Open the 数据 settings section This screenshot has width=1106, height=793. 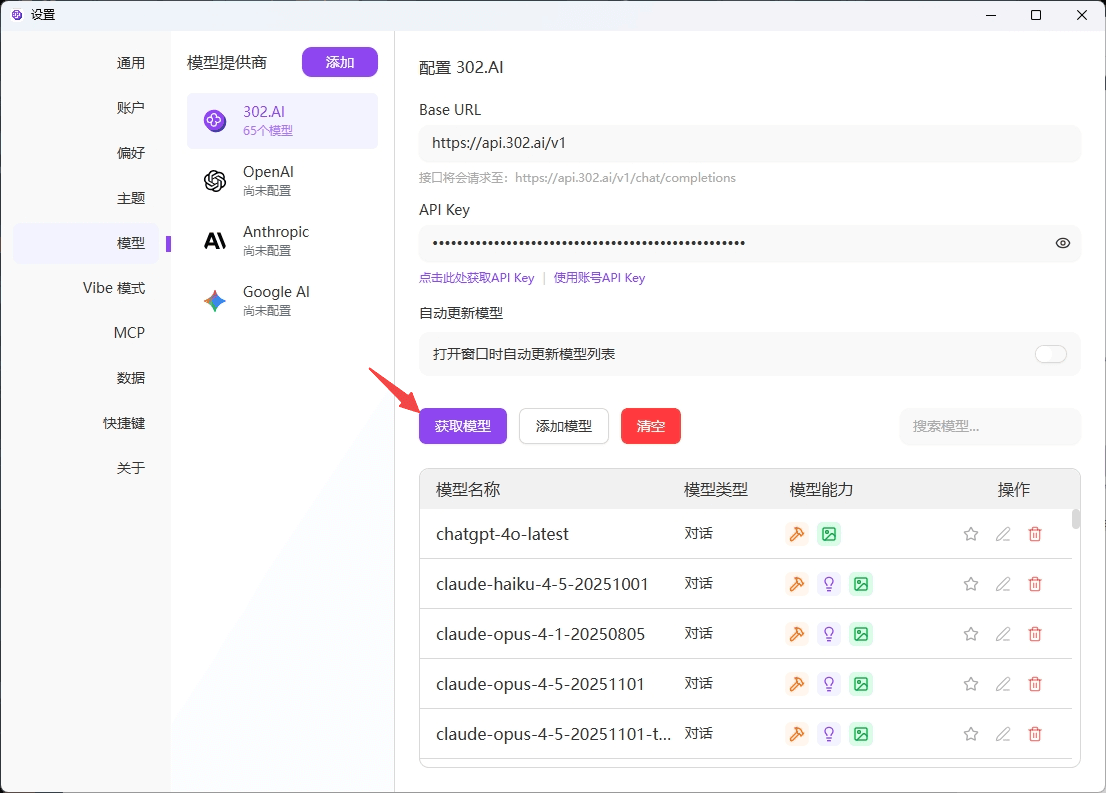click(130, 378)
